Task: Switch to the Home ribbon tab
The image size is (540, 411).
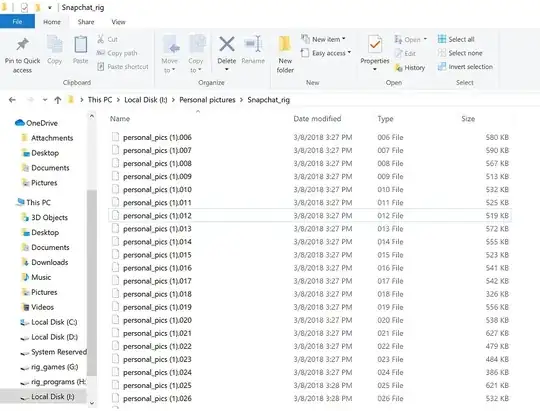Action: point(52,22)
